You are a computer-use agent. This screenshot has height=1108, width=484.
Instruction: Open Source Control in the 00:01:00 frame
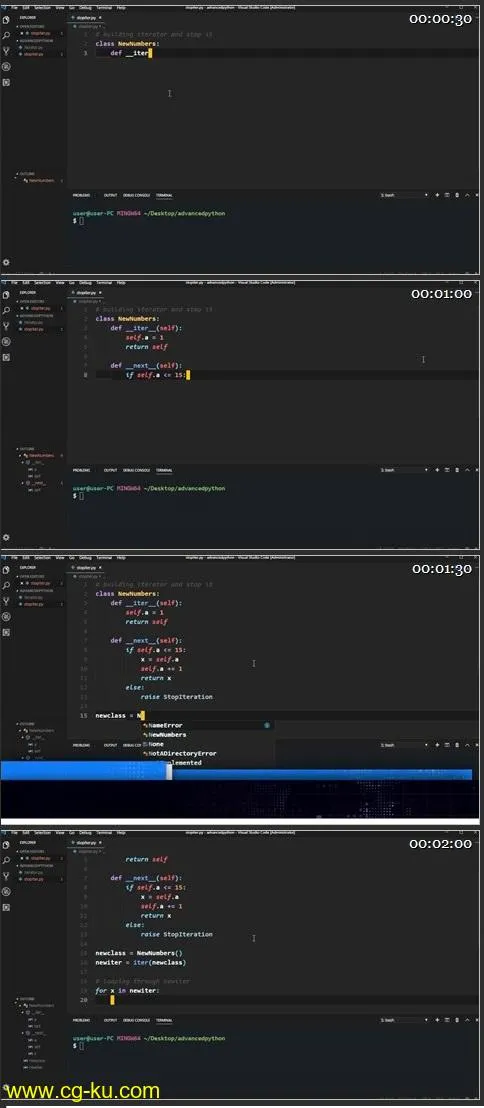(x=6, y=326)
